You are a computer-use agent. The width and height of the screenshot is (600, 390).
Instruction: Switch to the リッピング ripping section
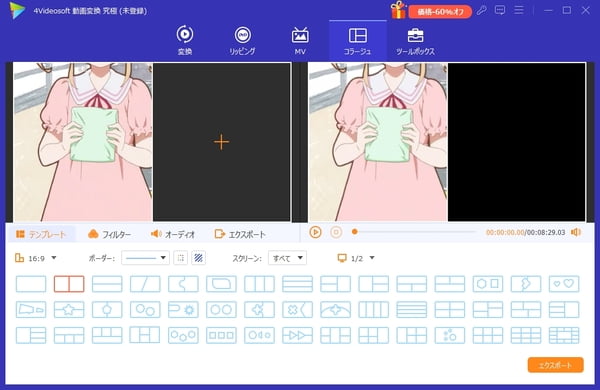click(242, 40)
